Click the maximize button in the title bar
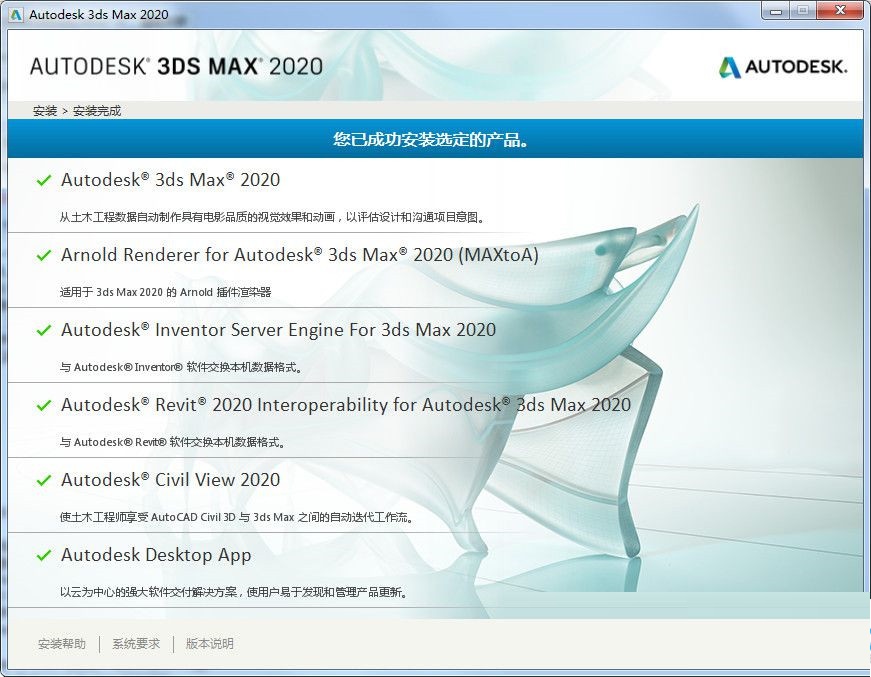This screenshot has width=871, height=677. click(x=803, y=10)
